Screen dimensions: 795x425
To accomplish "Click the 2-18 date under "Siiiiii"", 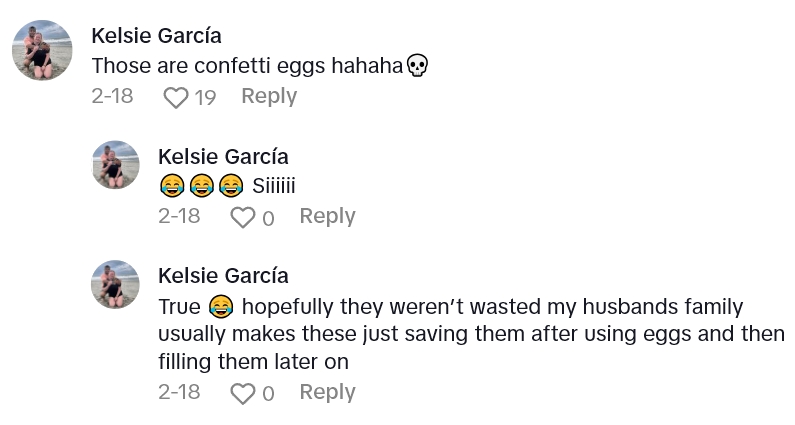I will click(x=179, y=216).
